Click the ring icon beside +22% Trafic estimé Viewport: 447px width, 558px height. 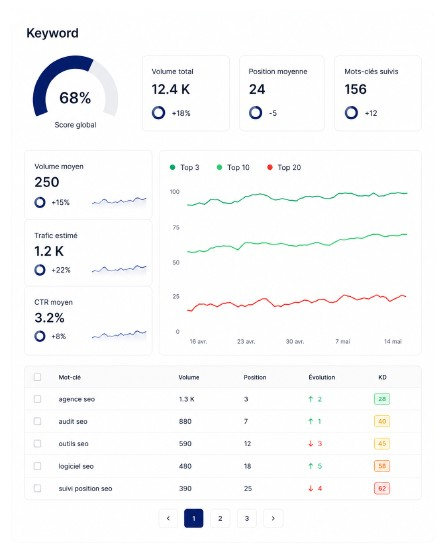pos(40,270)
